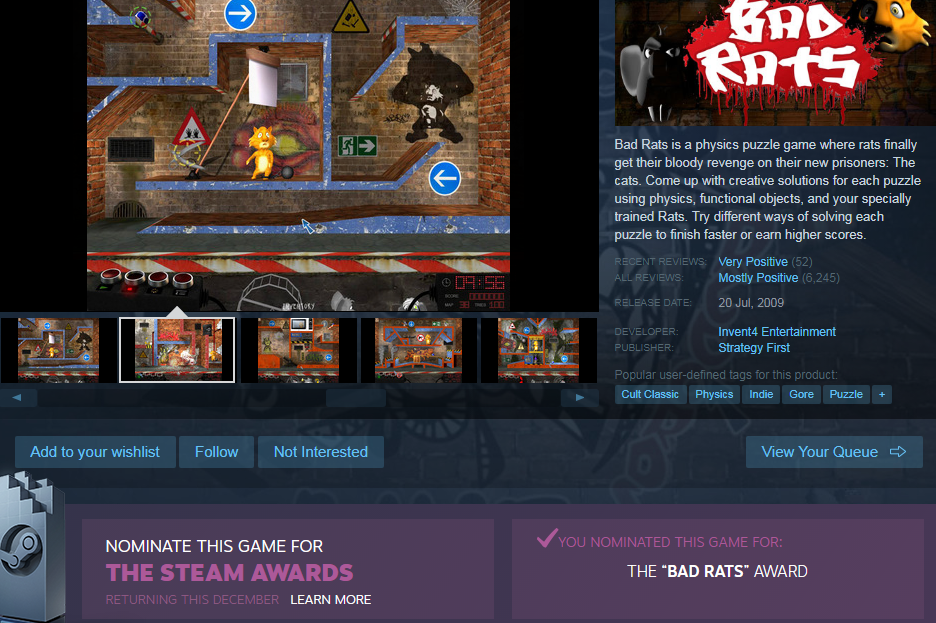The height and width of the screenshot is (623, 936).
Task: Click the plus button to add more tags
Action: pos(882,394)
